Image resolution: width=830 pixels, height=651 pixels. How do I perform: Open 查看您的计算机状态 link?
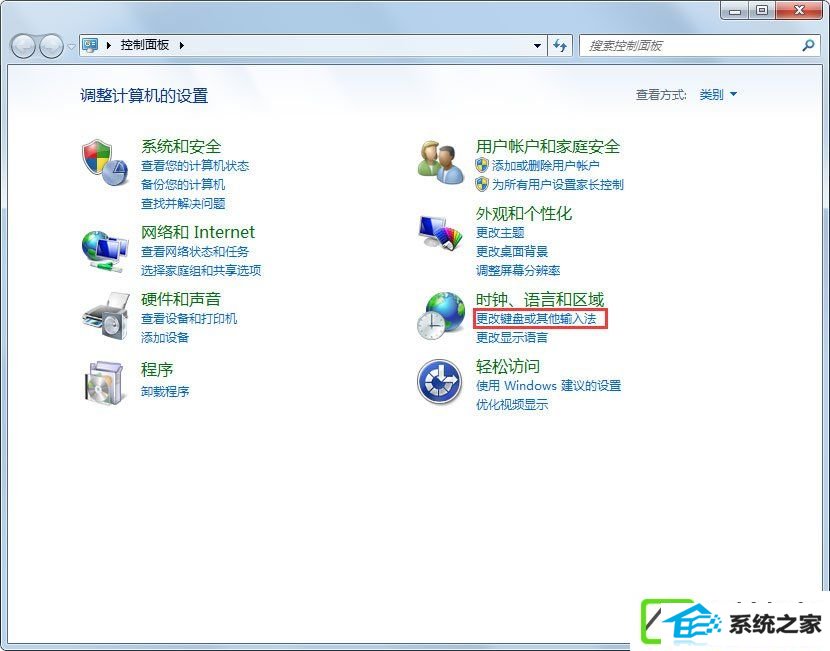pos(195,166)
